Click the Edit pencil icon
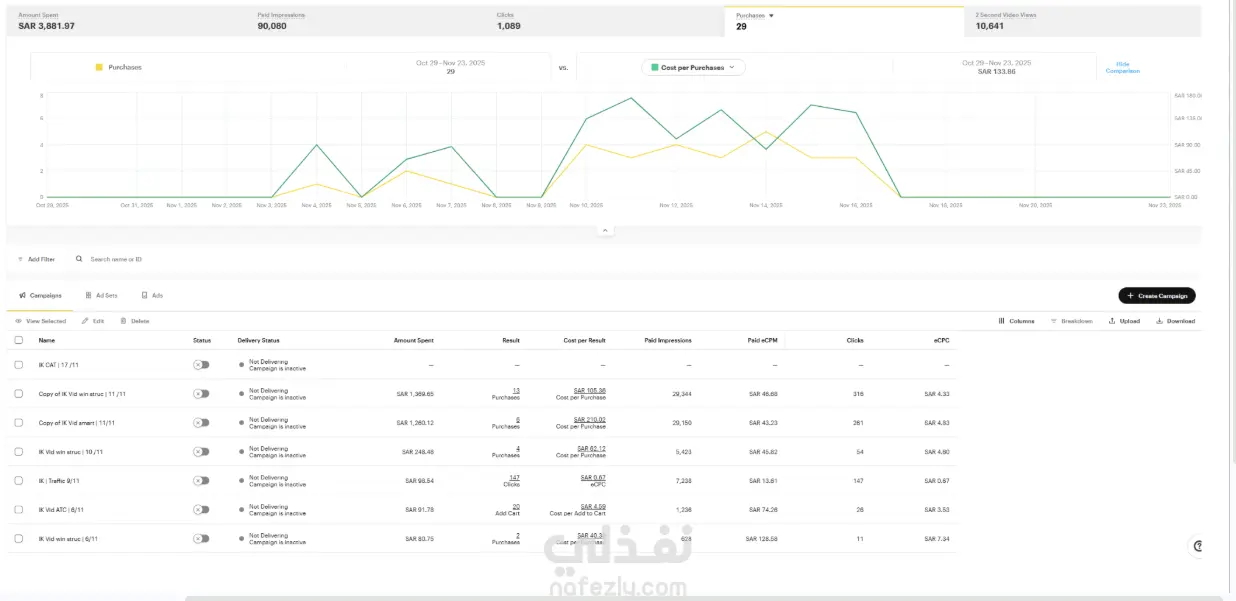Viewport: 1236px width, 601px height. click(x=86, y=321)
